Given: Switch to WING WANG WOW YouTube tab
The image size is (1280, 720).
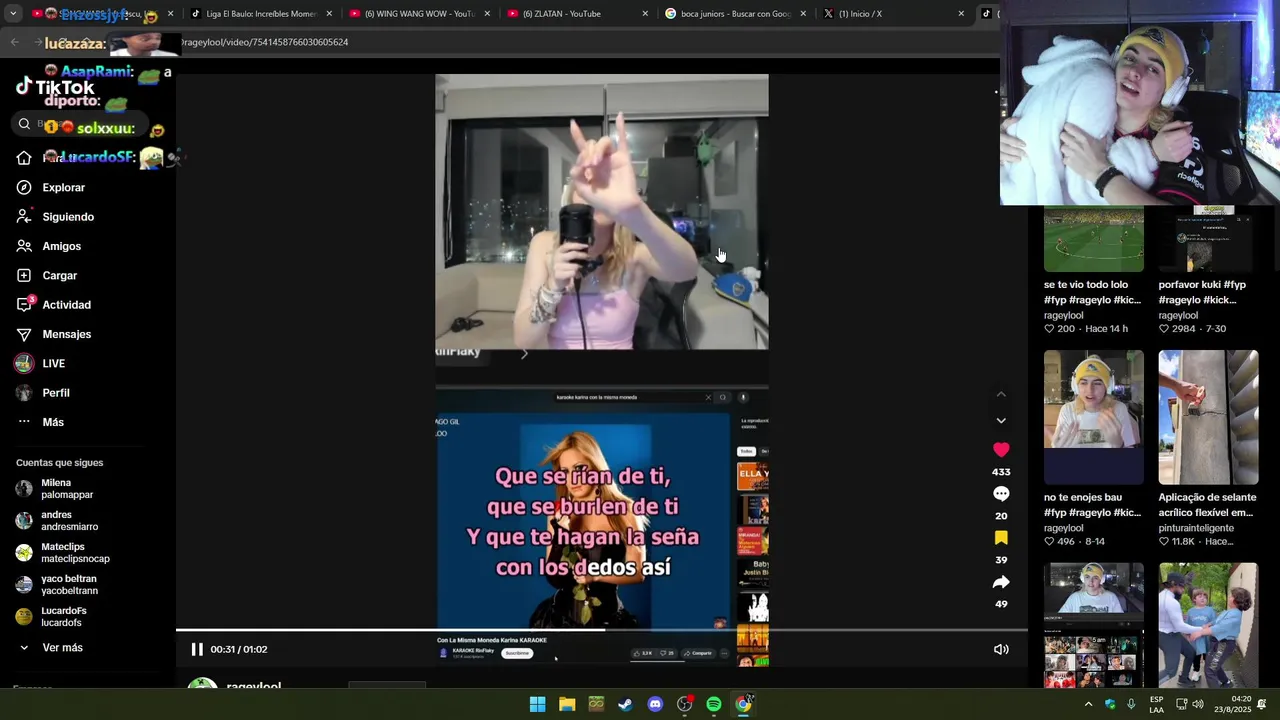Looking at the screenshot, I should 418,14.
